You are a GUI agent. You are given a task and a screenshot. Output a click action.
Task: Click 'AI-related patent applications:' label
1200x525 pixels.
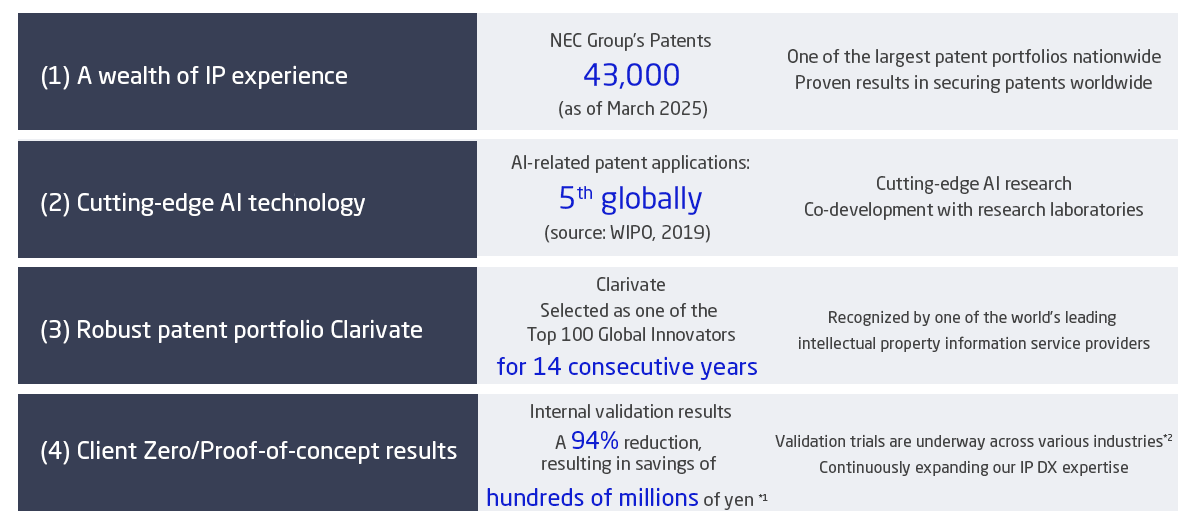[x=630, y=161]
